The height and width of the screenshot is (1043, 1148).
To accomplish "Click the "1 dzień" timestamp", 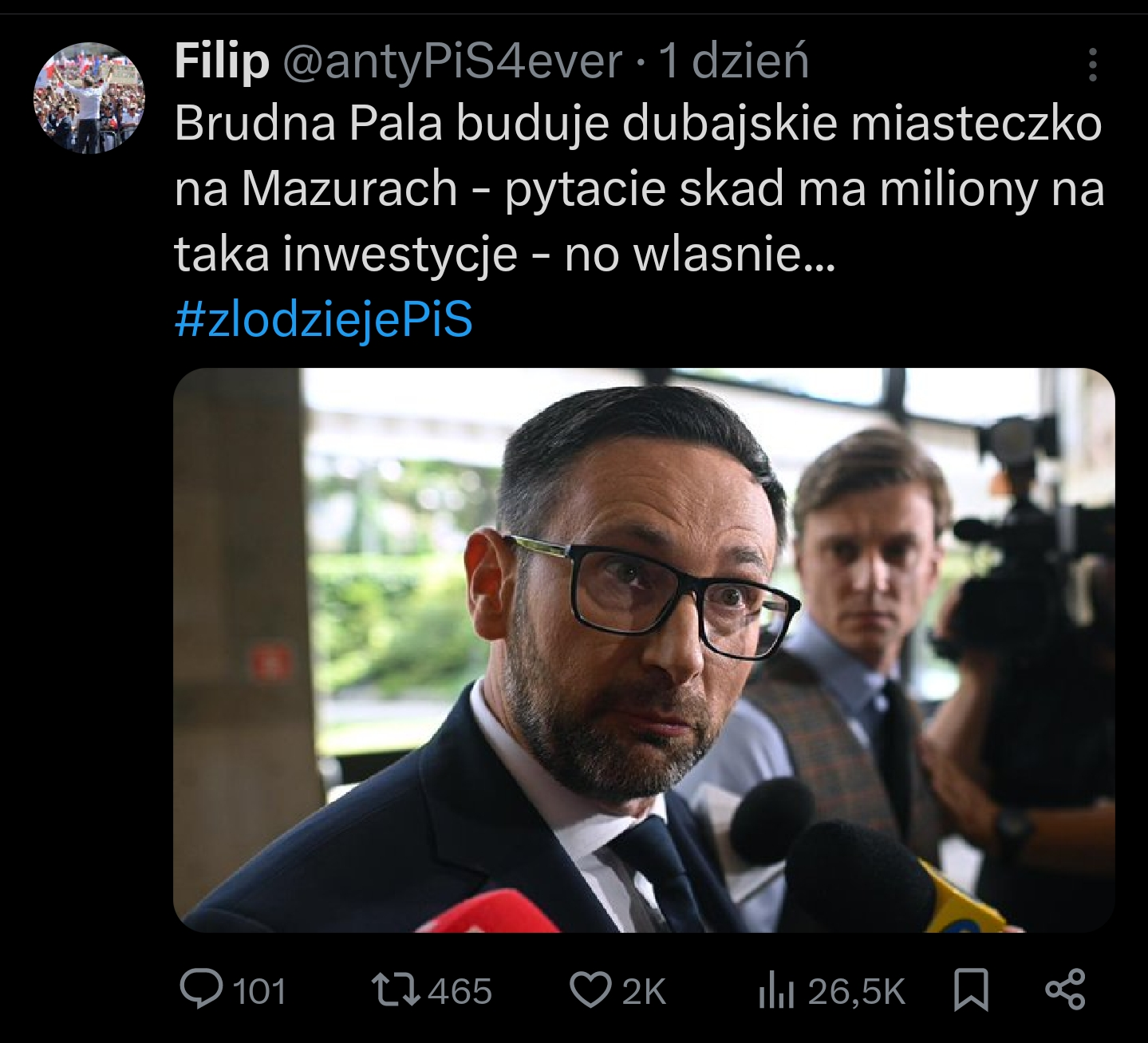I will pyautogui.click(x=733, y=61).
